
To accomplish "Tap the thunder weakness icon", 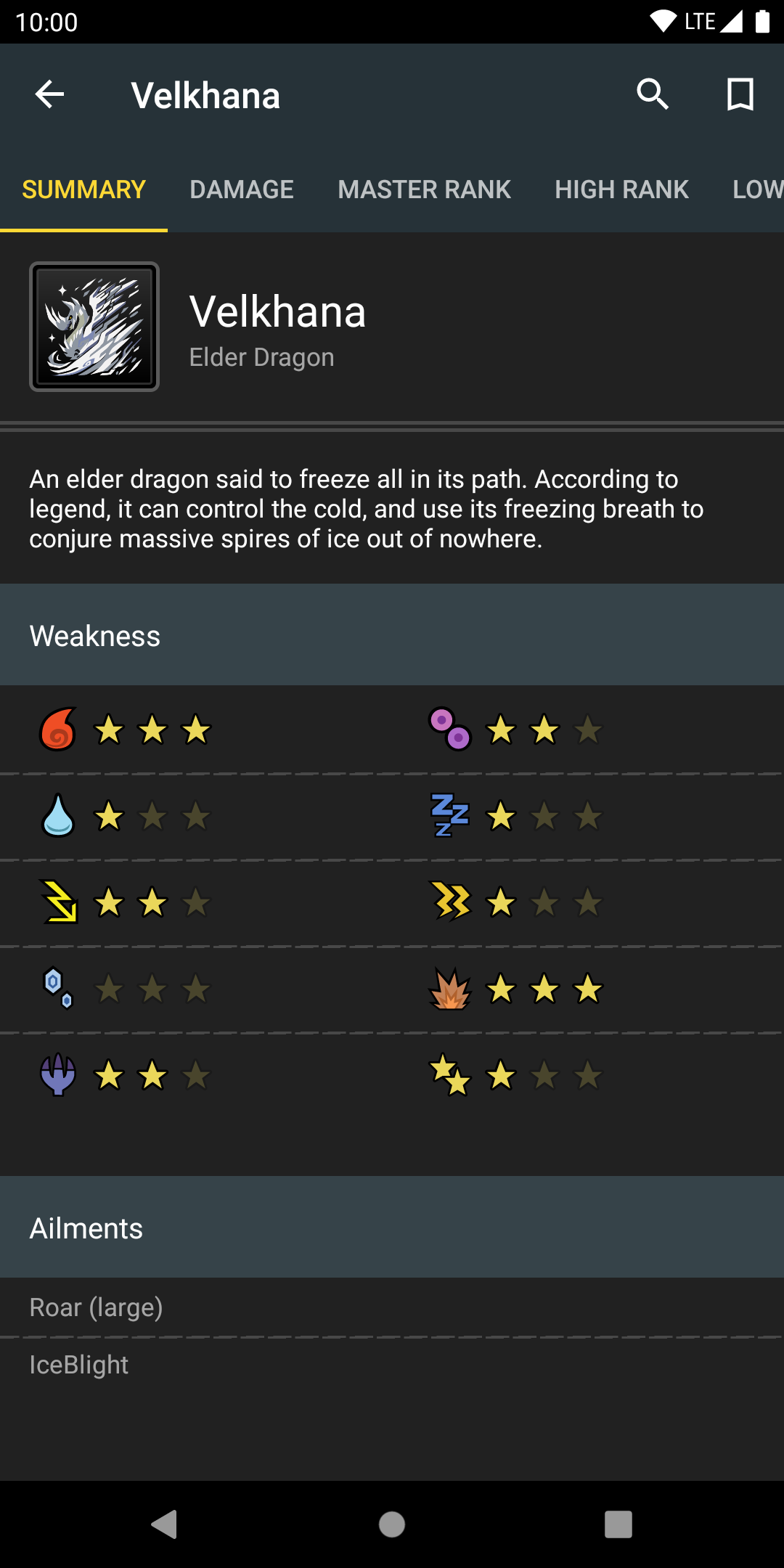I will pos(60,902).
